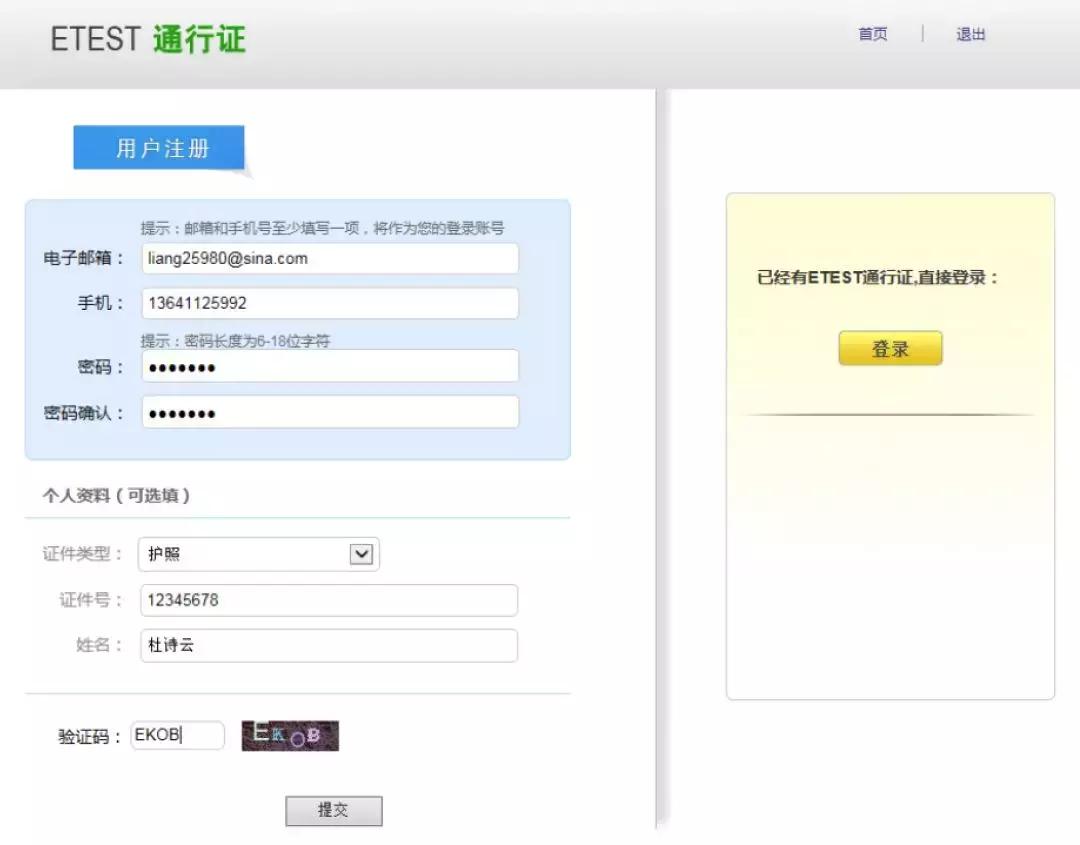1080x845 pixels.
Task: Open the 首页 menu link
Action: pos(870,33)
